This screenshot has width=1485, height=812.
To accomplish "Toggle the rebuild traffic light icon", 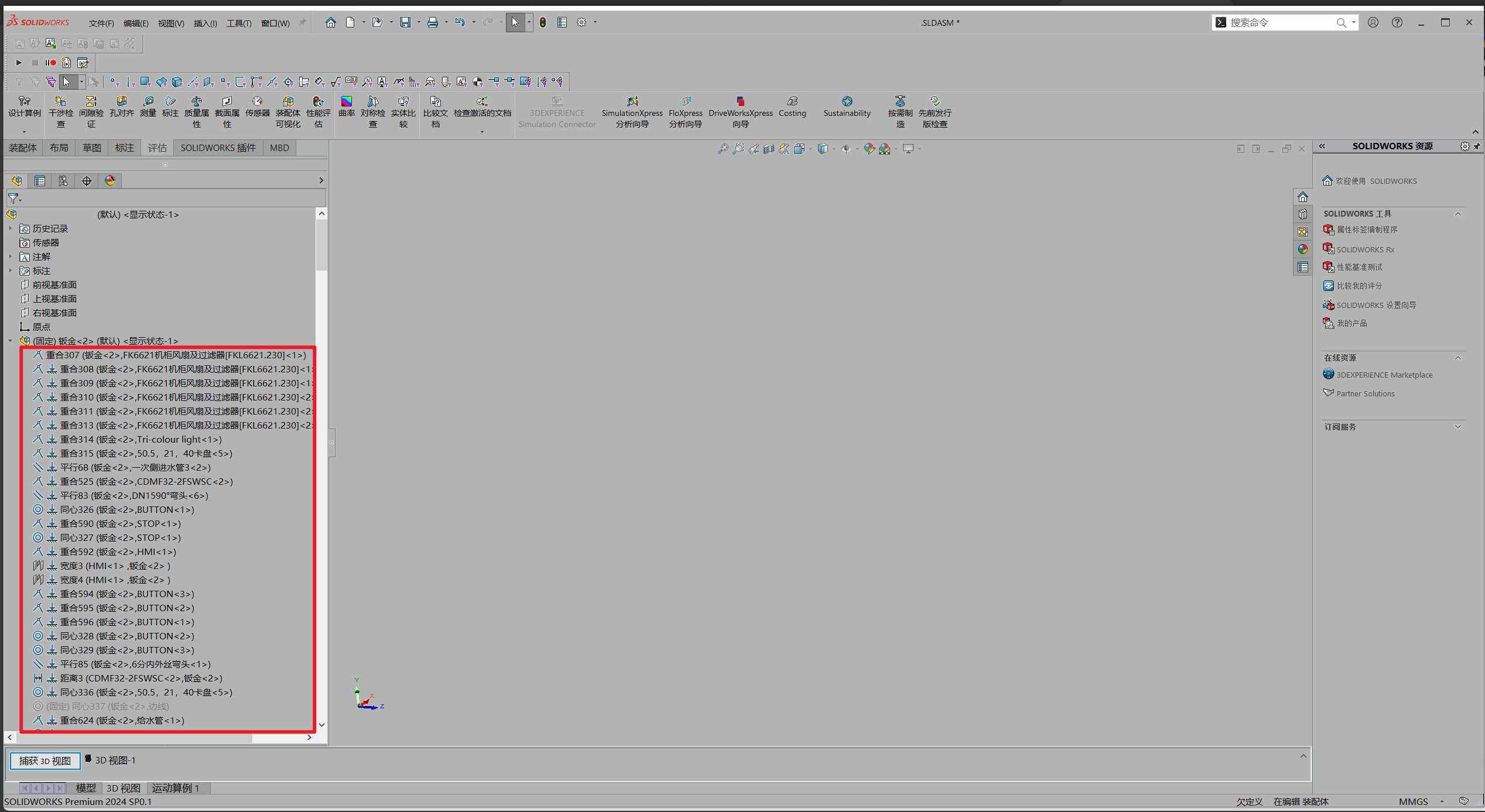I will [543, 22].
